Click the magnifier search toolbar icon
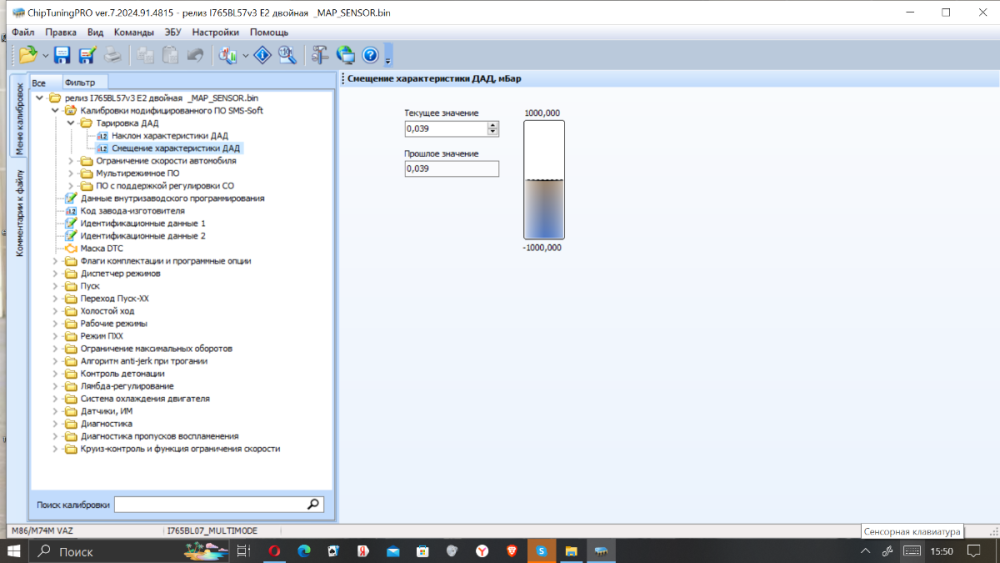 pyautogui.click(x=287, y=55)
